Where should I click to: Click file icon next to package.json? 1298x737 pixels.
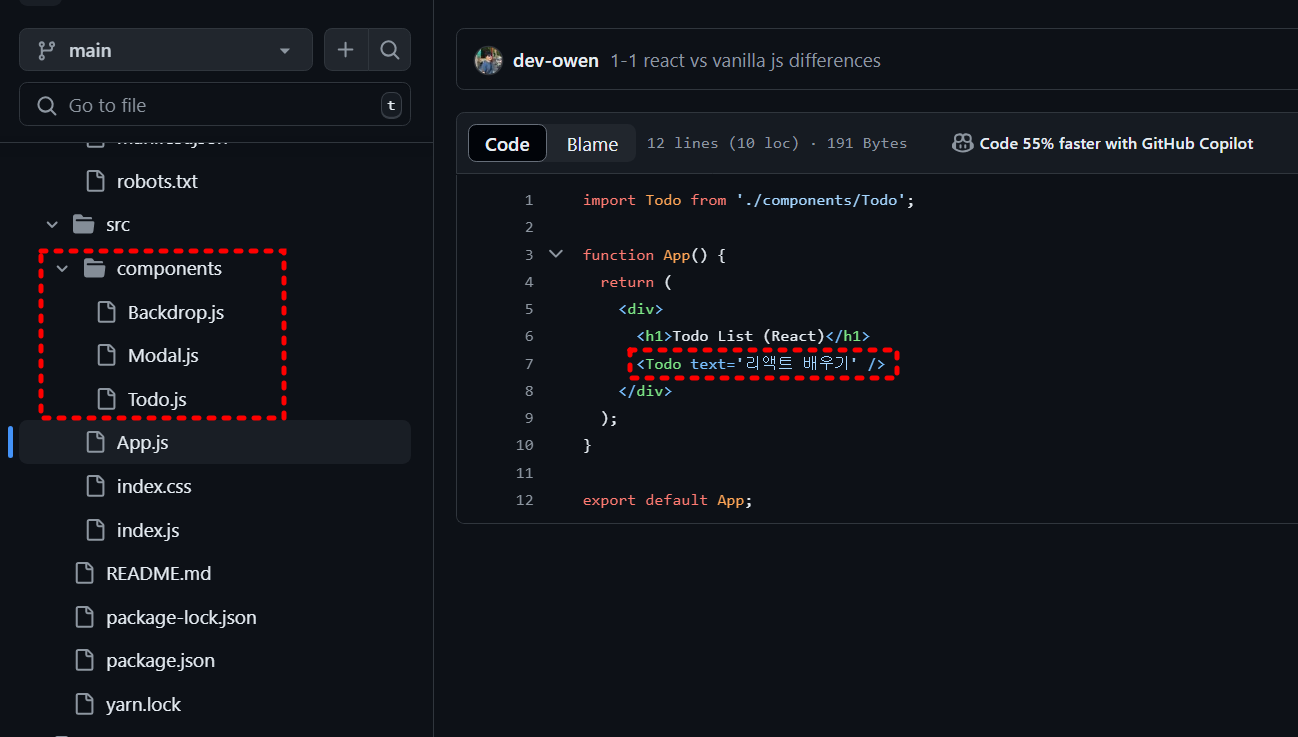point(85,660)
